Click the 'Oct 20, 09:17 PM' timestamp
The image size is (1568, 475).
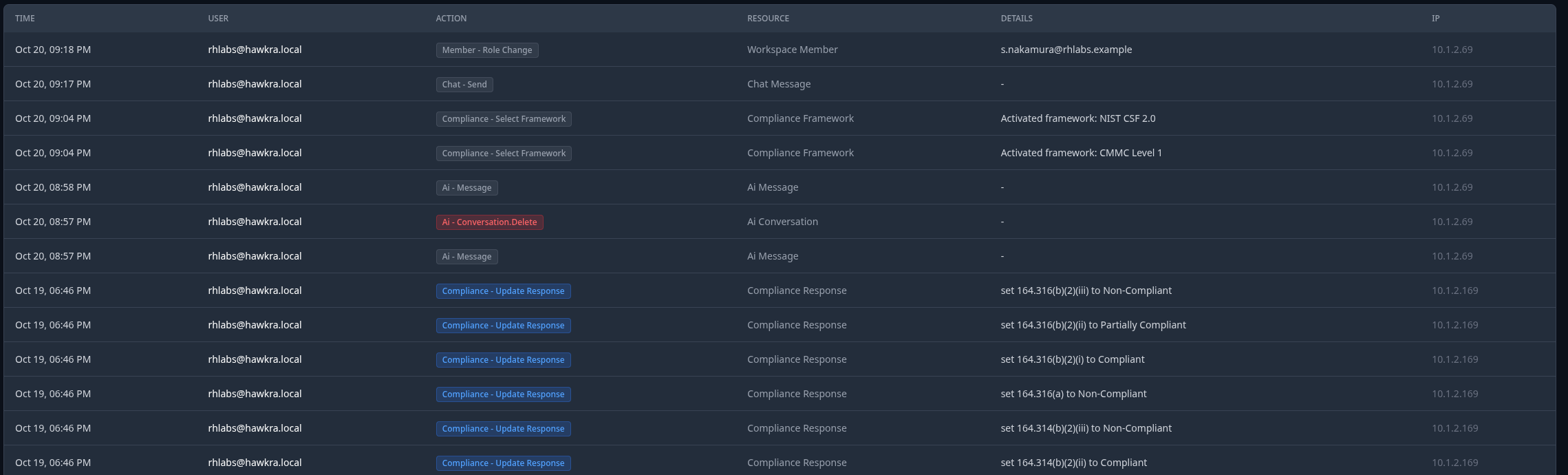coord(53,84)
